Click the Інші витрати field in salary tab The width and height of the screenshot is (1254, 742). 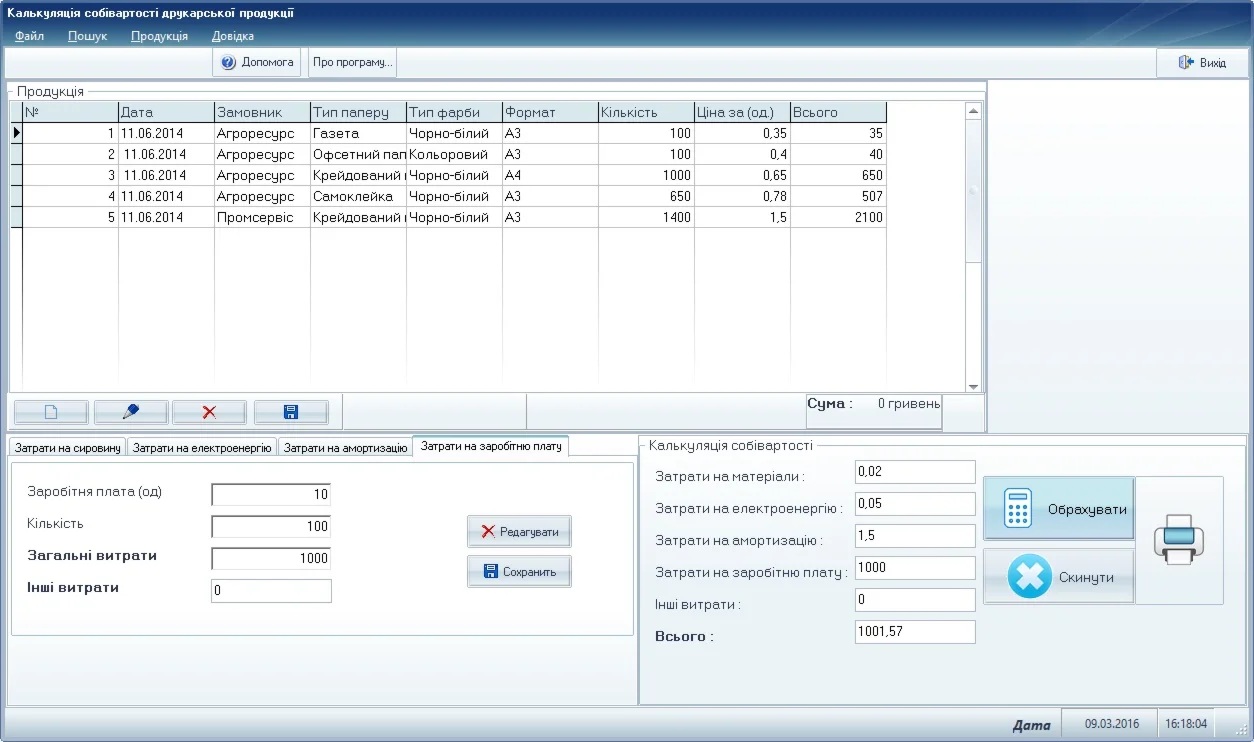(271, 591)
